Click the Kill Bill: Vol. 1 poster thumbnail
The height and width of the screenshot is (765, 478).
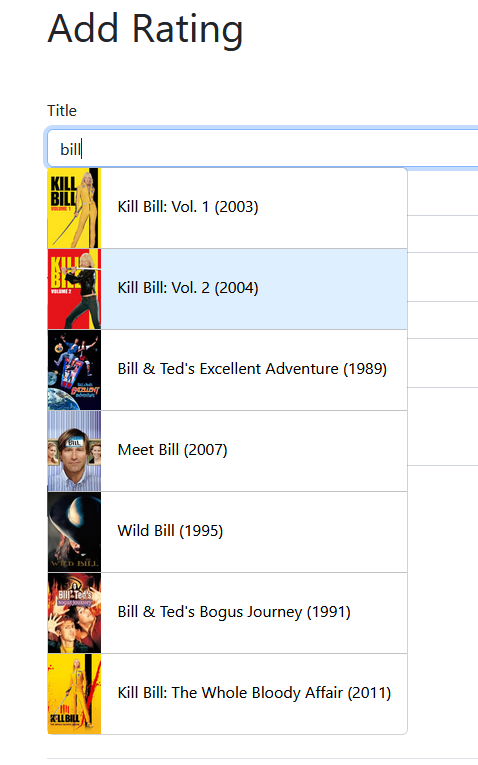[x=74, y=208]
